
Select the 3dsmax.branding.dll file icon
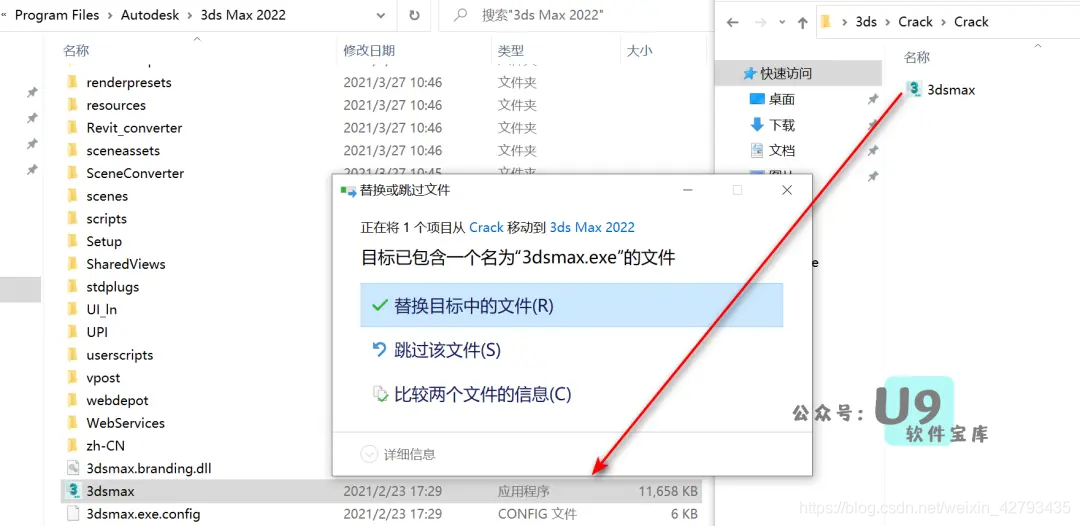(x=72, y=468)
